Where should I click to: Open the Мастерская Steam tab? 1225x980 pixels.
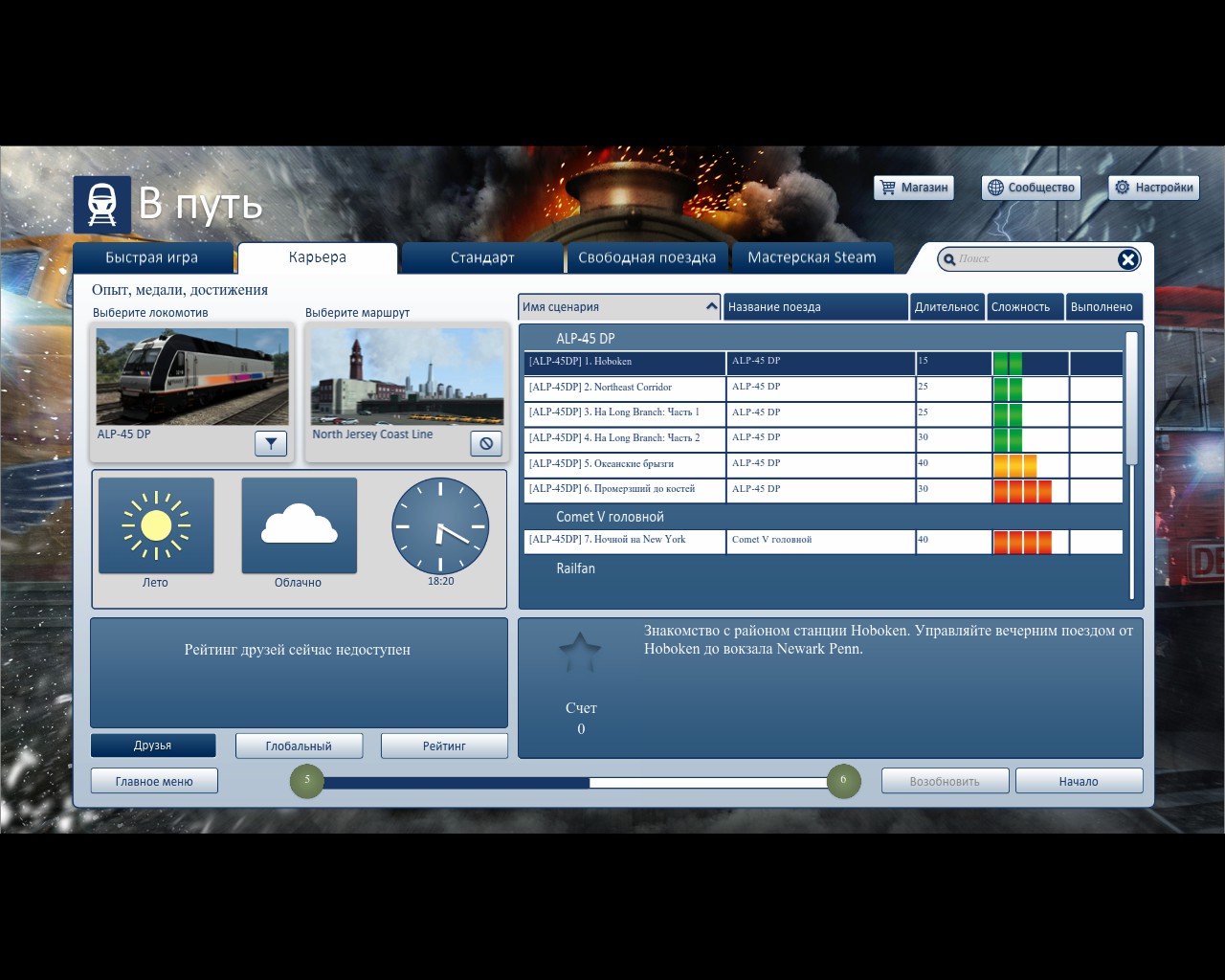coord(812,257)
